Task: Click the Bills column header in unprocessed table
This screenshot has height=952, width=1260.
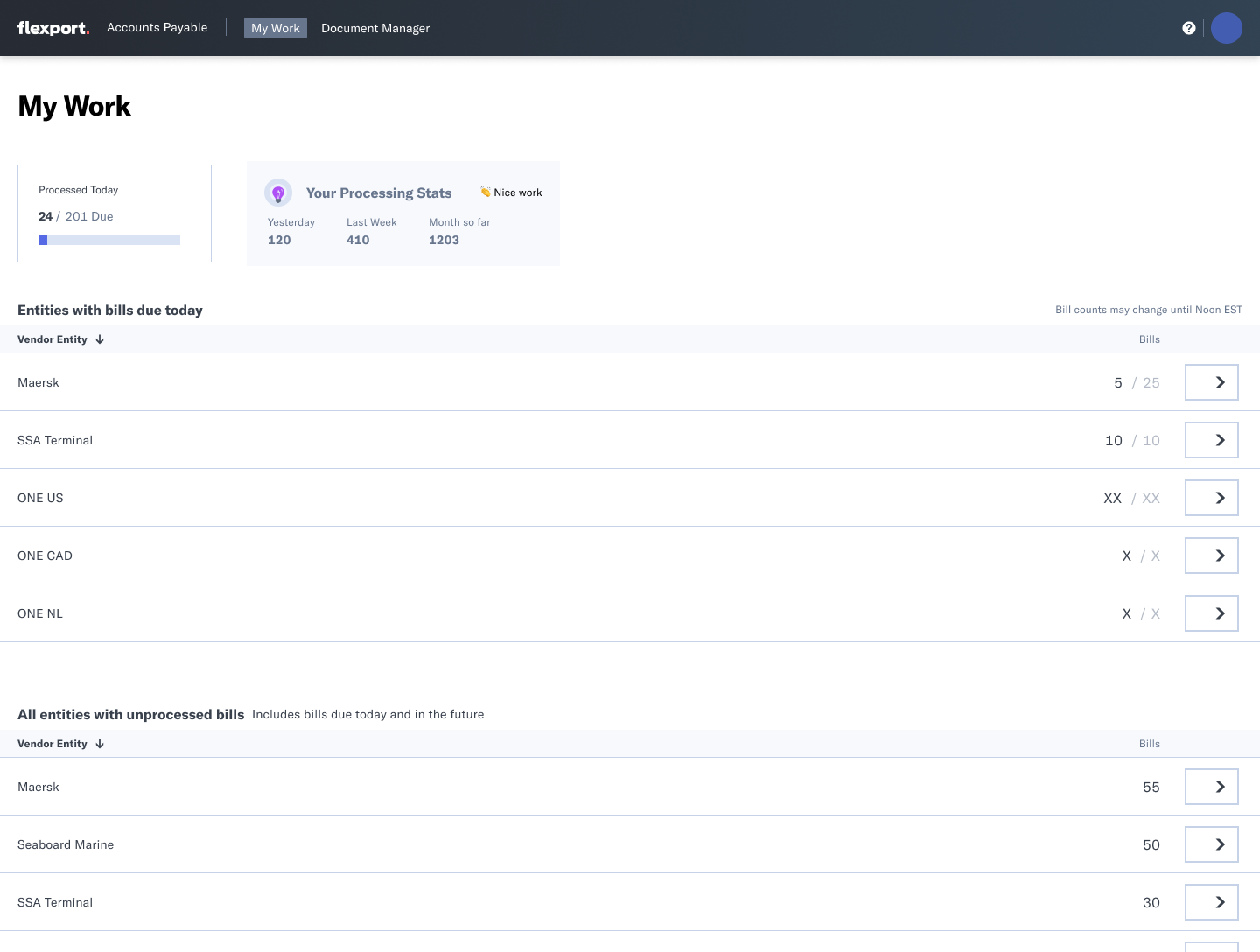Action: pyautogui.click(x=1150, y=744)
